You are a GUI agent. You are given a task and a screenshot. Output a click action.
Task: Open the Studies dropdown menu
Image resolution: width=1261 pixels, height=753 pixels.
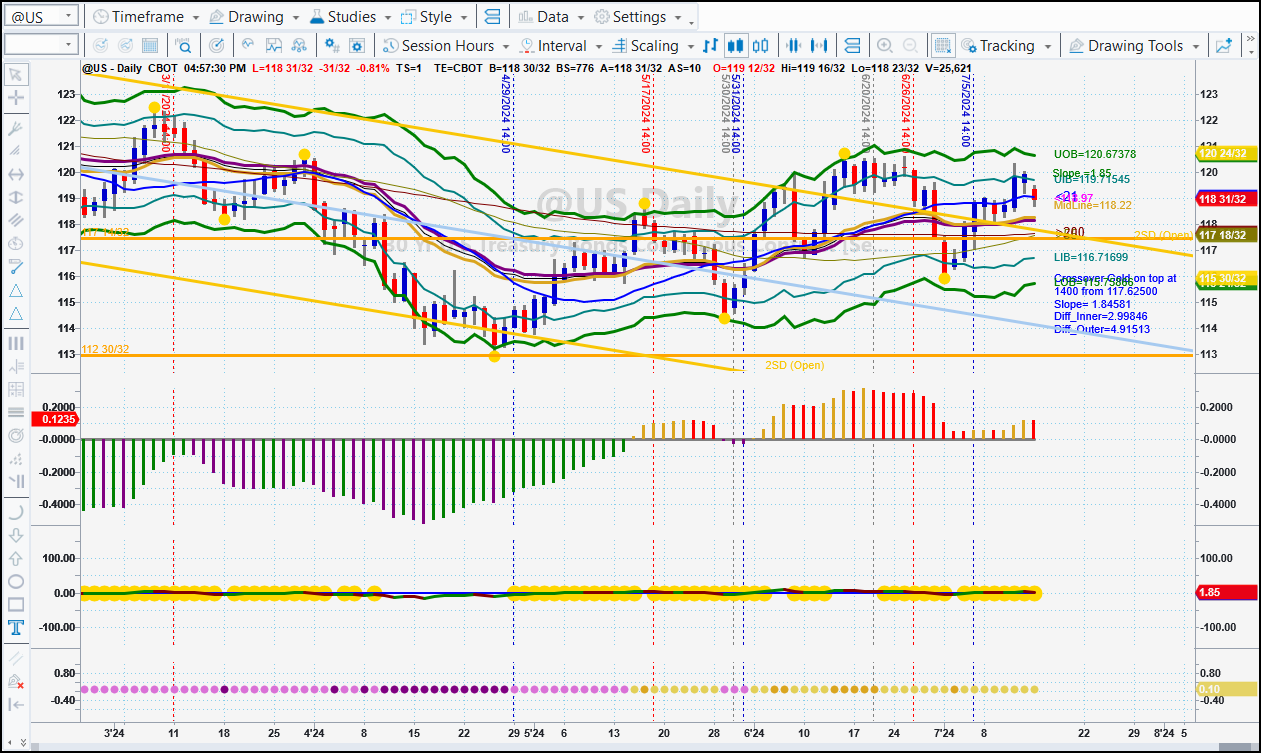click(351, 17)
